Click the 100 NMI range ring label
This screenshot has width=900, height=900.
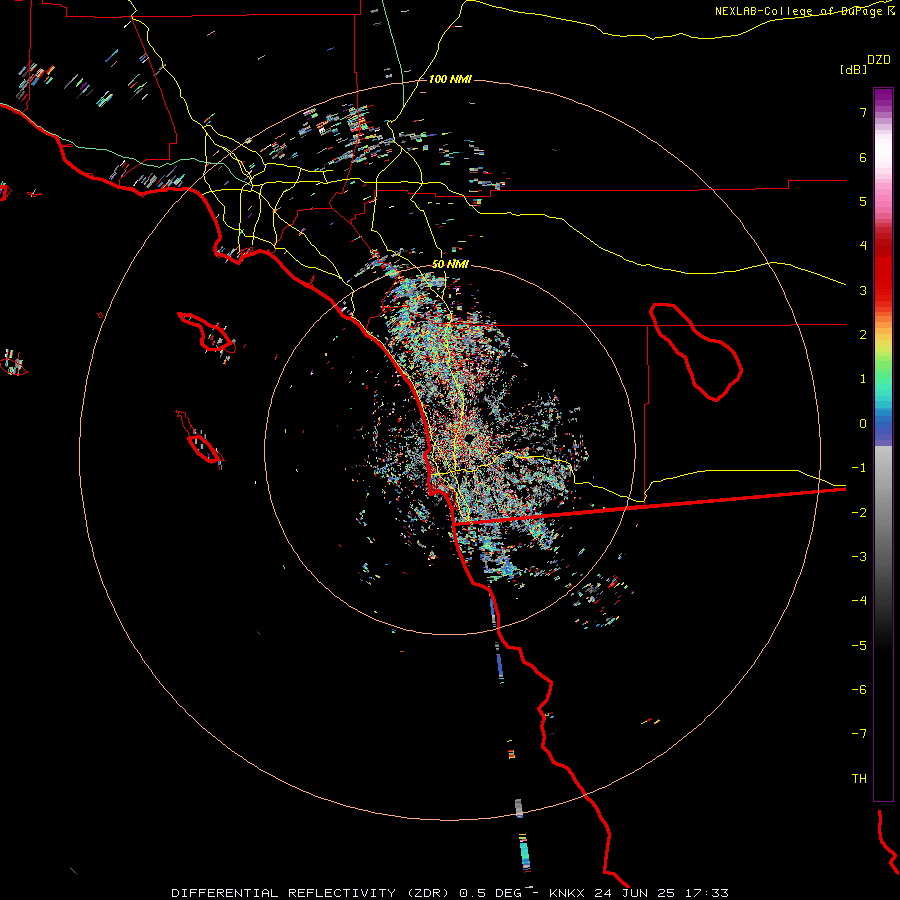(450, 79)
